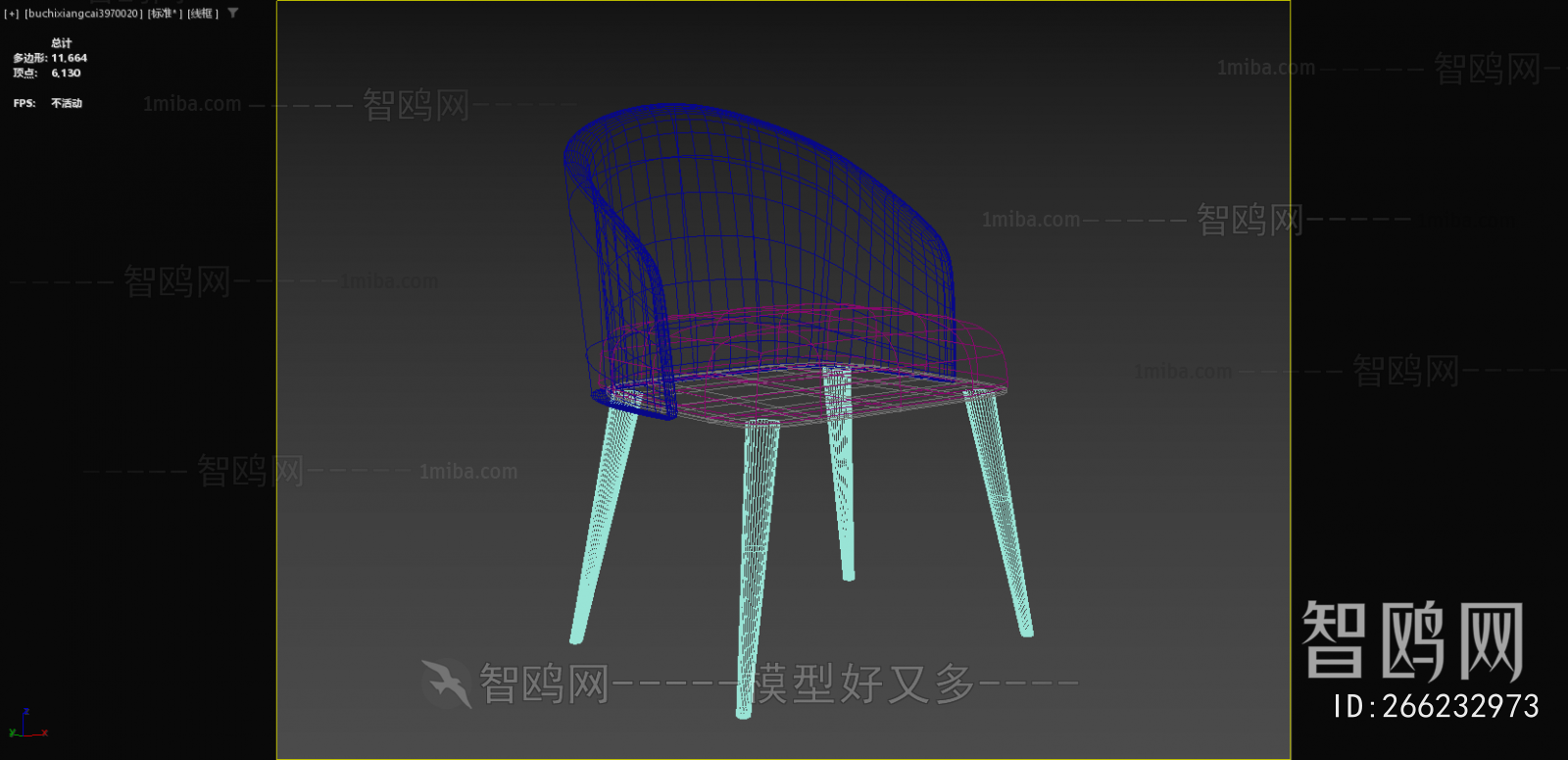Click the viewport filter funnel icon
Screen dimensions: 1568x760
[x=233, y=13]
